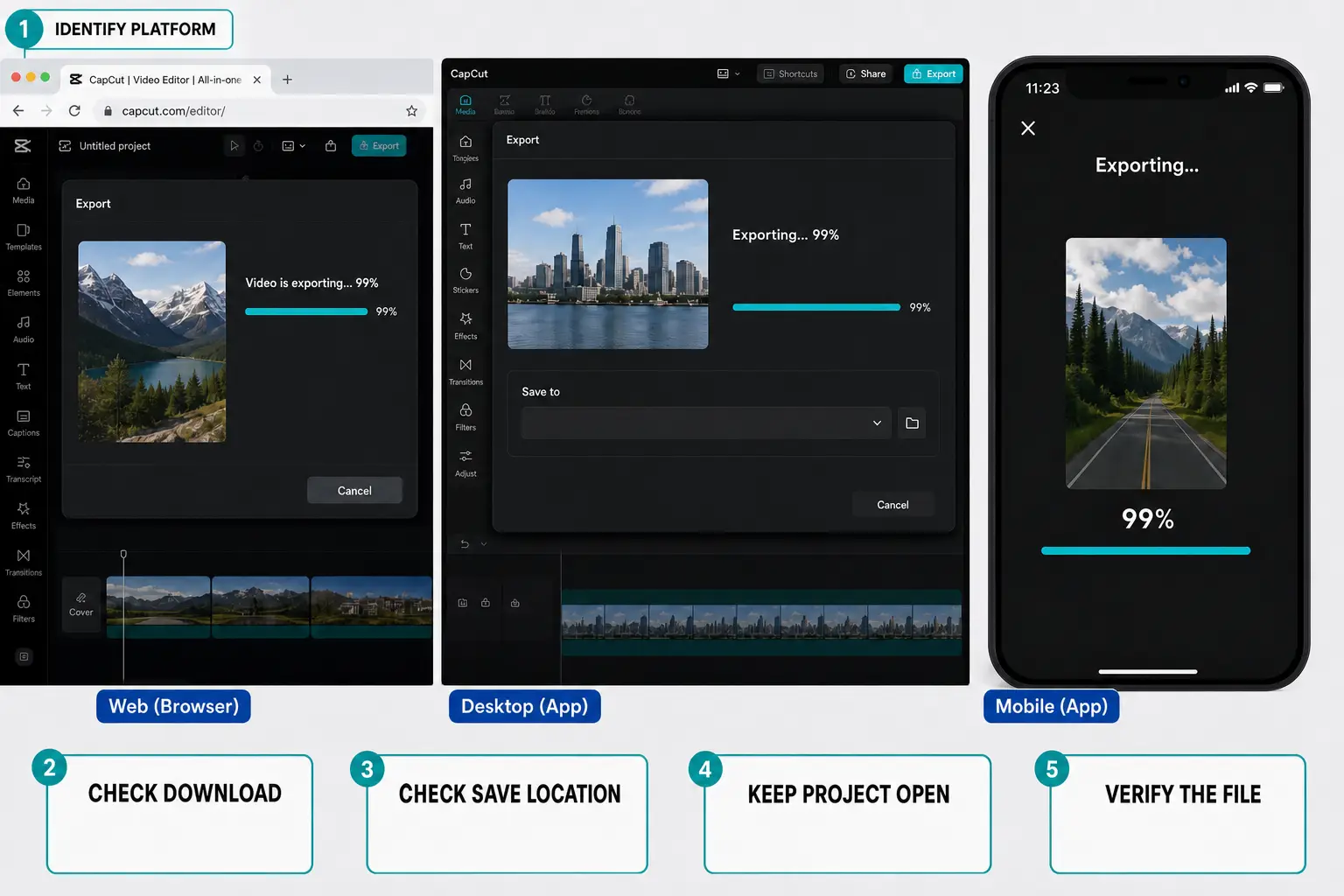
Task: Cancel the desktop export dialog
Action: point(892,505)
